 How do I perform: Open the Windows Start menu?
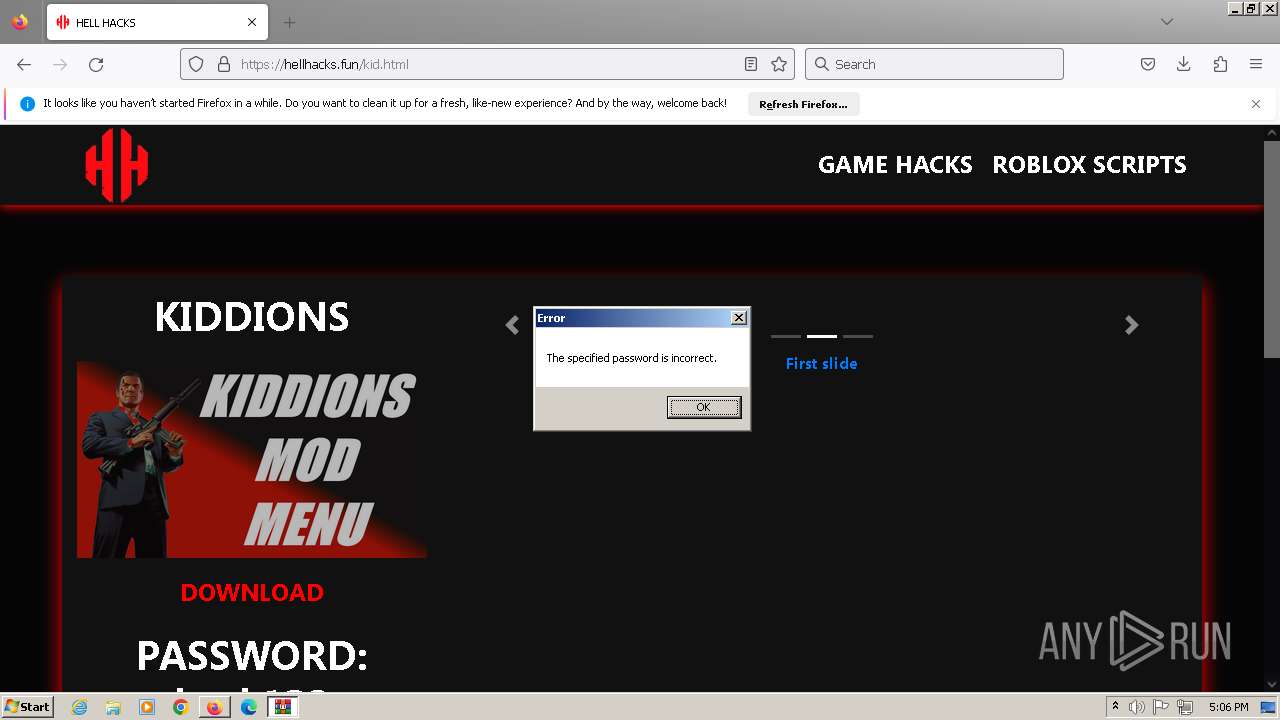pyautogui.click(x=27, y=706)
